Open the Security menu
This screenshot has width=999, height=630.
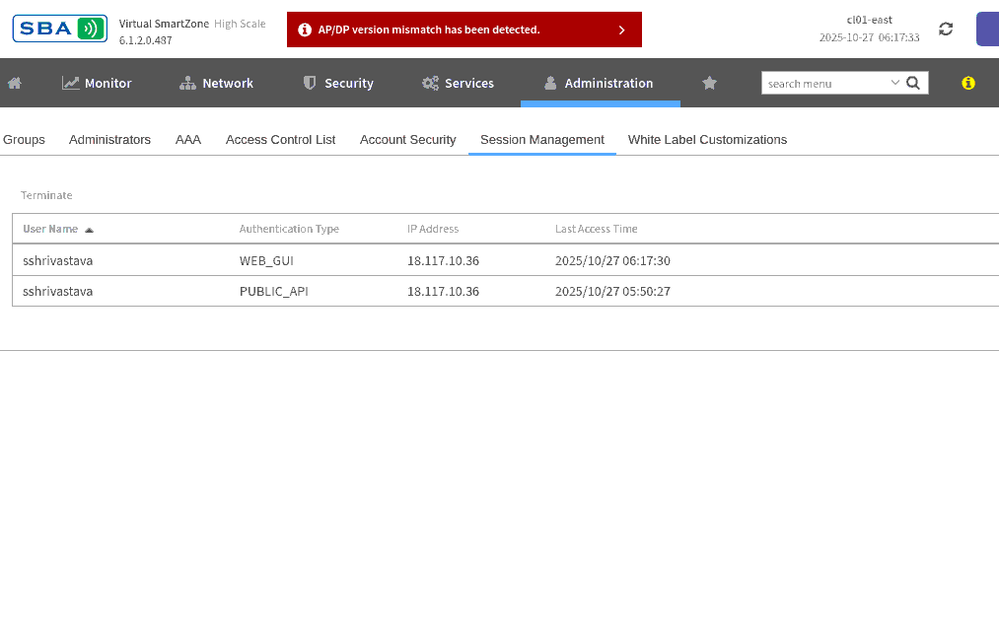(338, 84)
